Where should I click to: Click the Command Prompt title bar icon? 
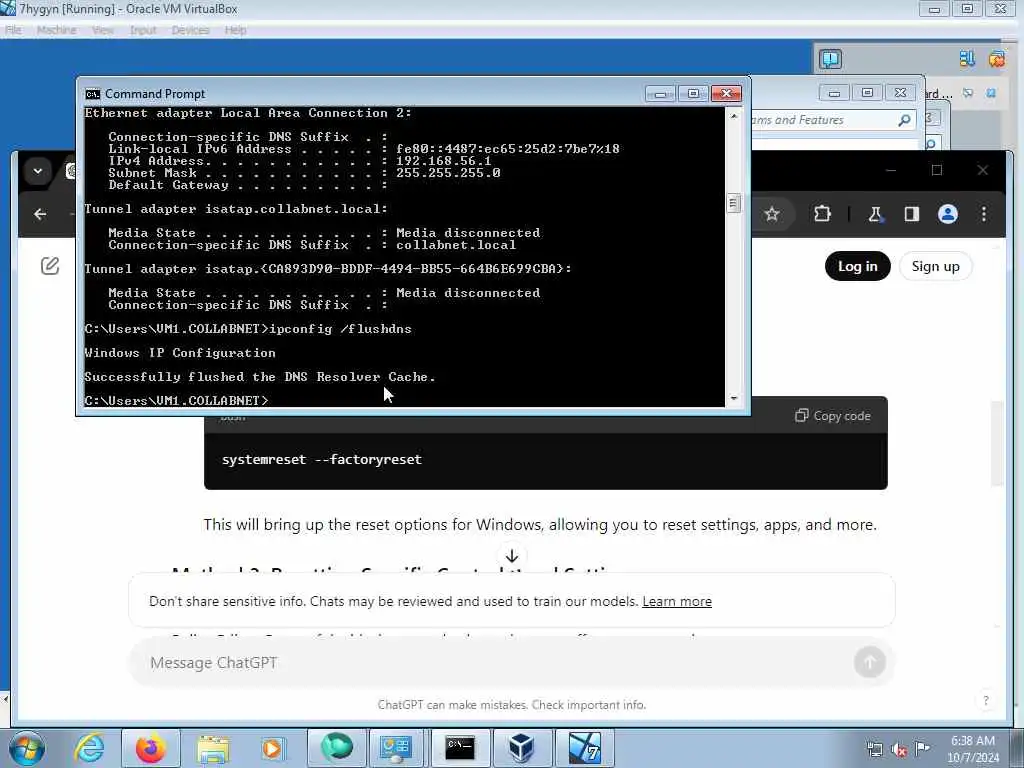coord(93,94)
